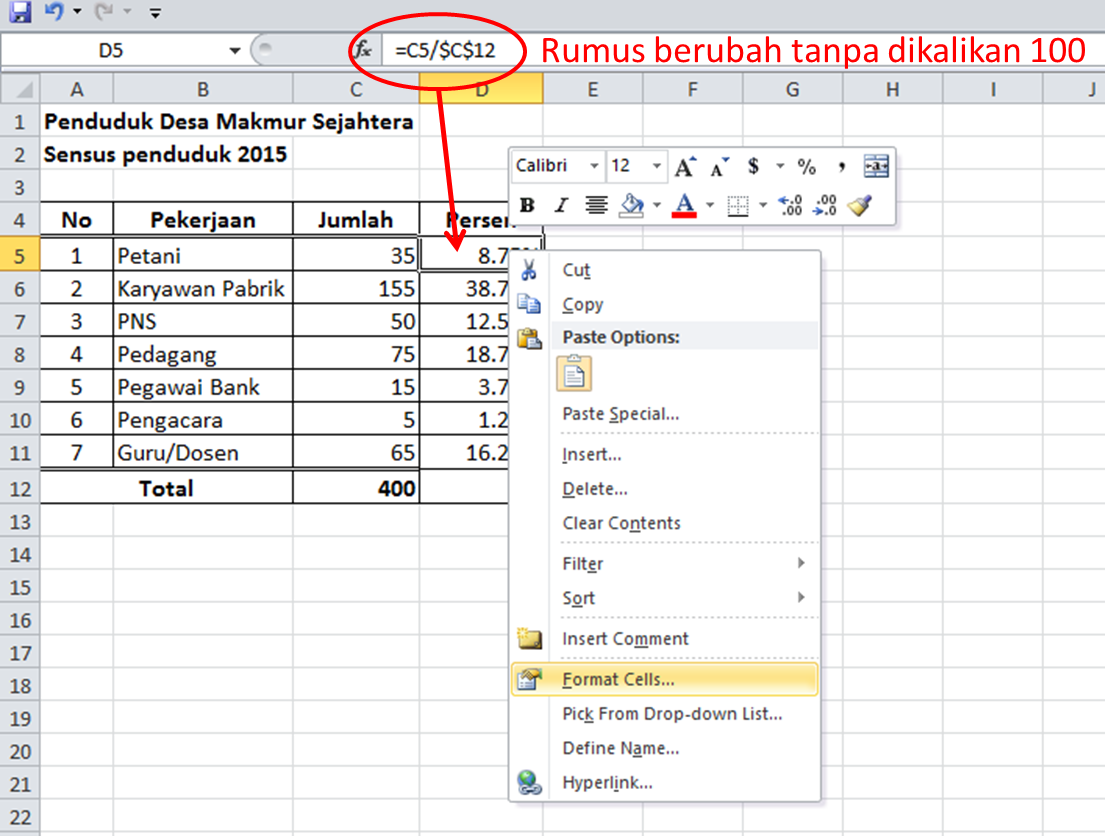Click the Borders icon in mini toolbar
This screenshot has height=836, width=1105.
[x=738, y=206]
